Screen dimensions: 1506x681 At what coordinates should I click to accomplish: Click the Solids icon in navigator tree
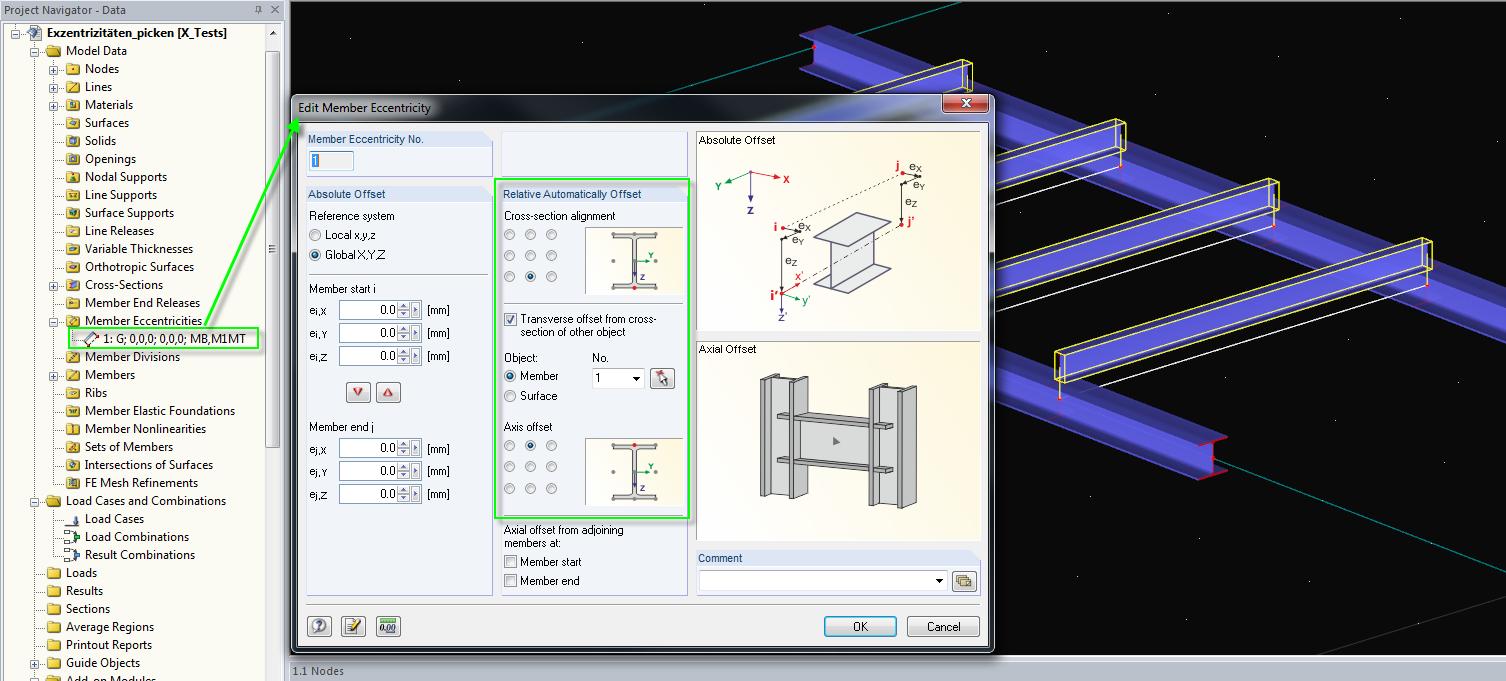coord(74,141)
